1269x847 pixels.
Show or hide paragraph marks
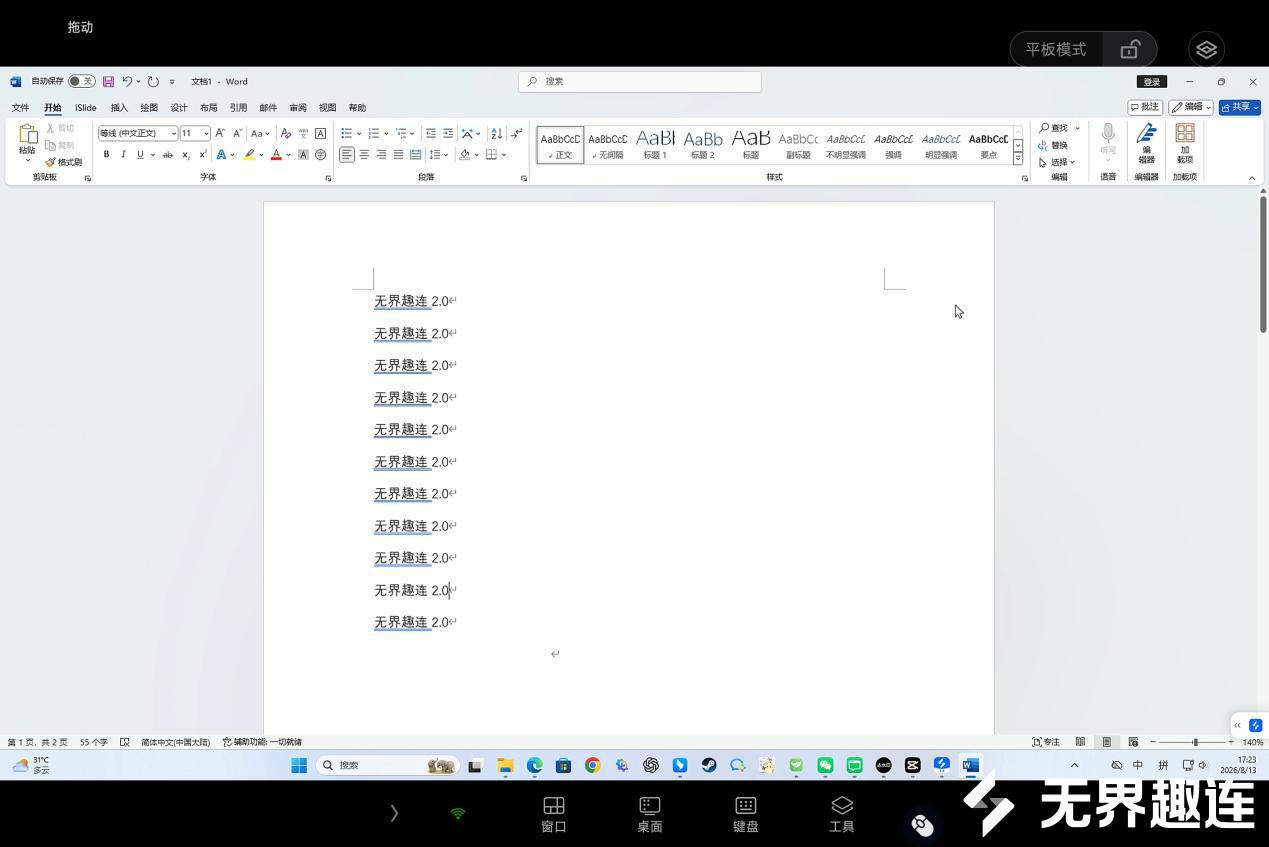(x=516, y=133)
